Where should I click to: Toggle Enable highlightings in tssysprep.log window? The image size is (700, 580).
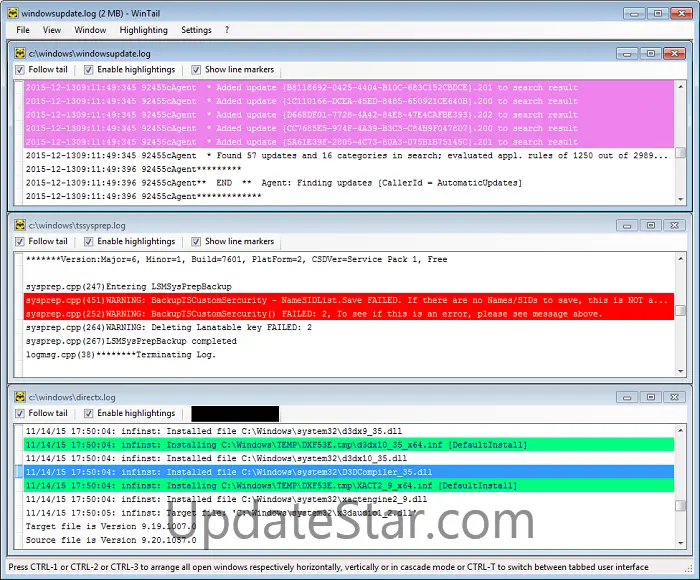(x=129, y=242)
